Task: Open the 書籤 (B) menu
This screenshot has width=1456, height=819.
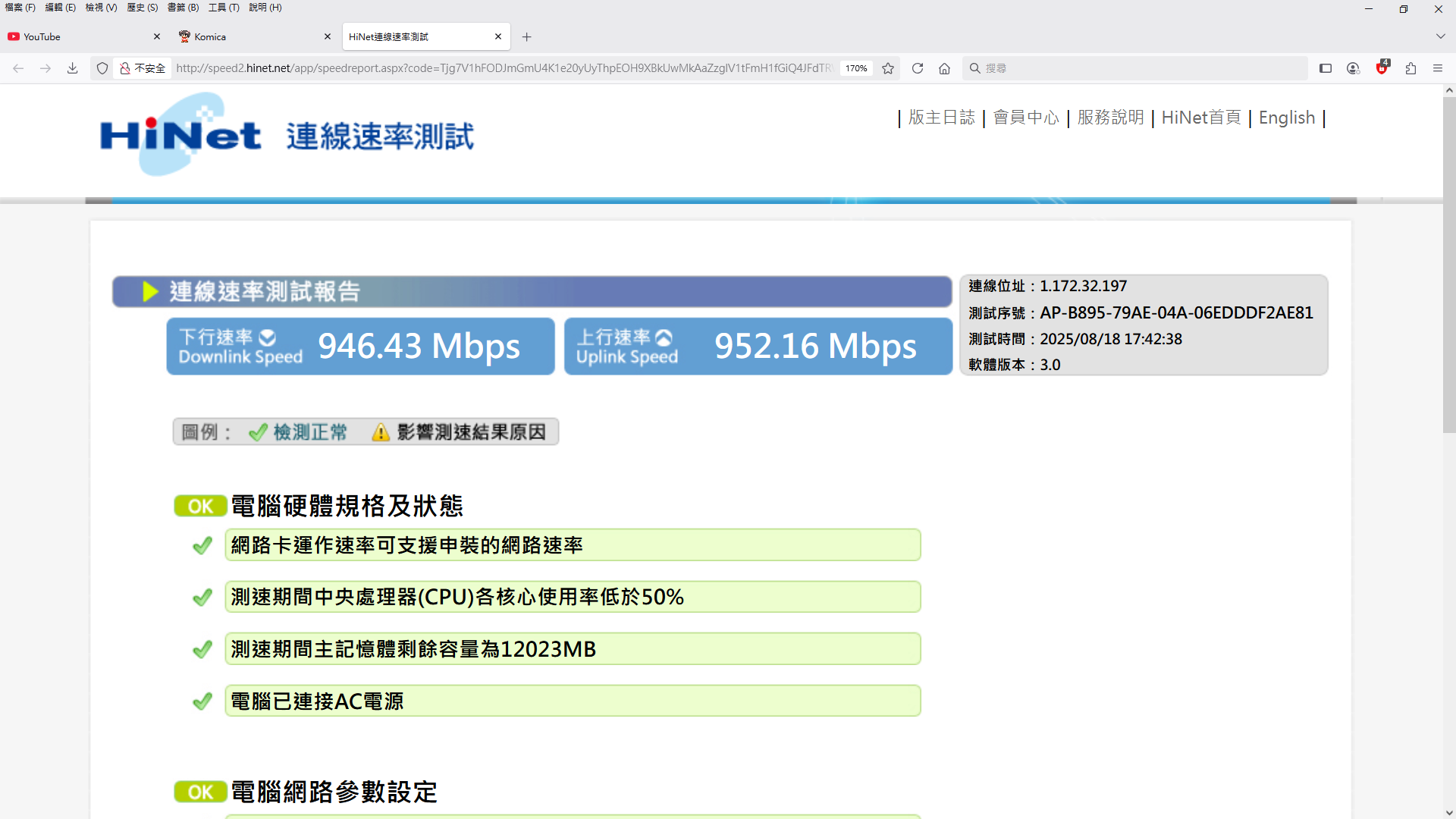Action: click(183, 8)
